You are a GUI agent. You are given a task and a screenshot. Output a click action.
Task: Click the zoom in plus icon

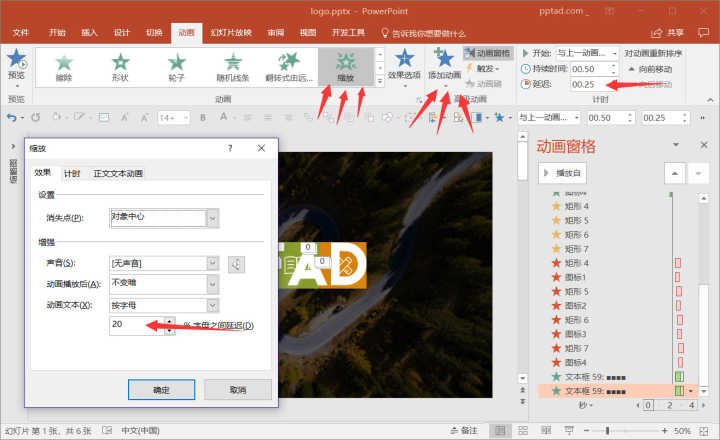[x=664, y=431]
